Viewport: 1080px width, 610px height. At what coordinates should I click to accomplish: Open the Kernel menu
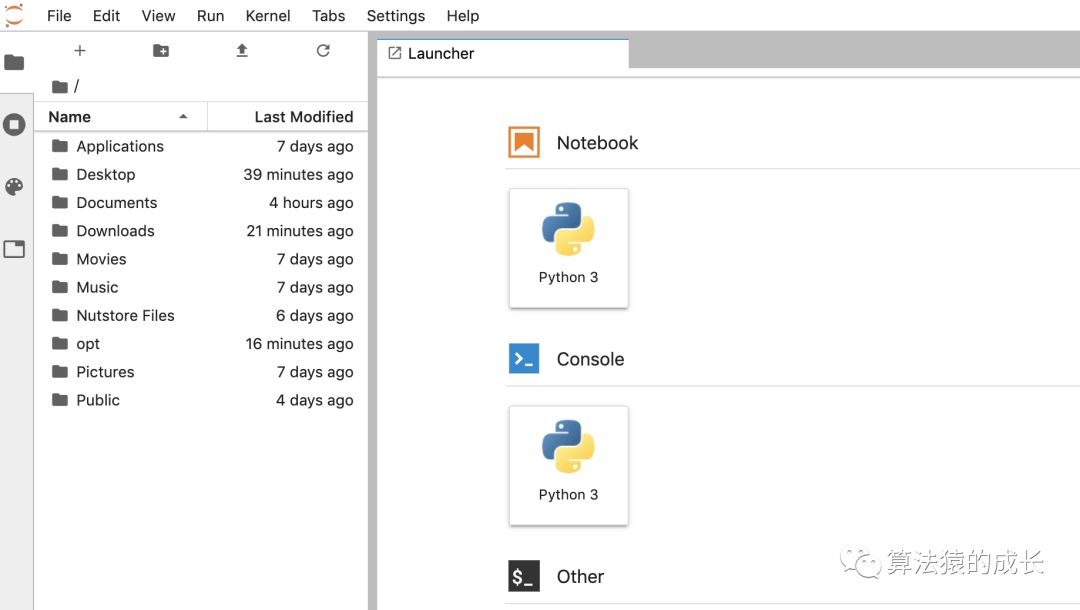click(268, 16)
